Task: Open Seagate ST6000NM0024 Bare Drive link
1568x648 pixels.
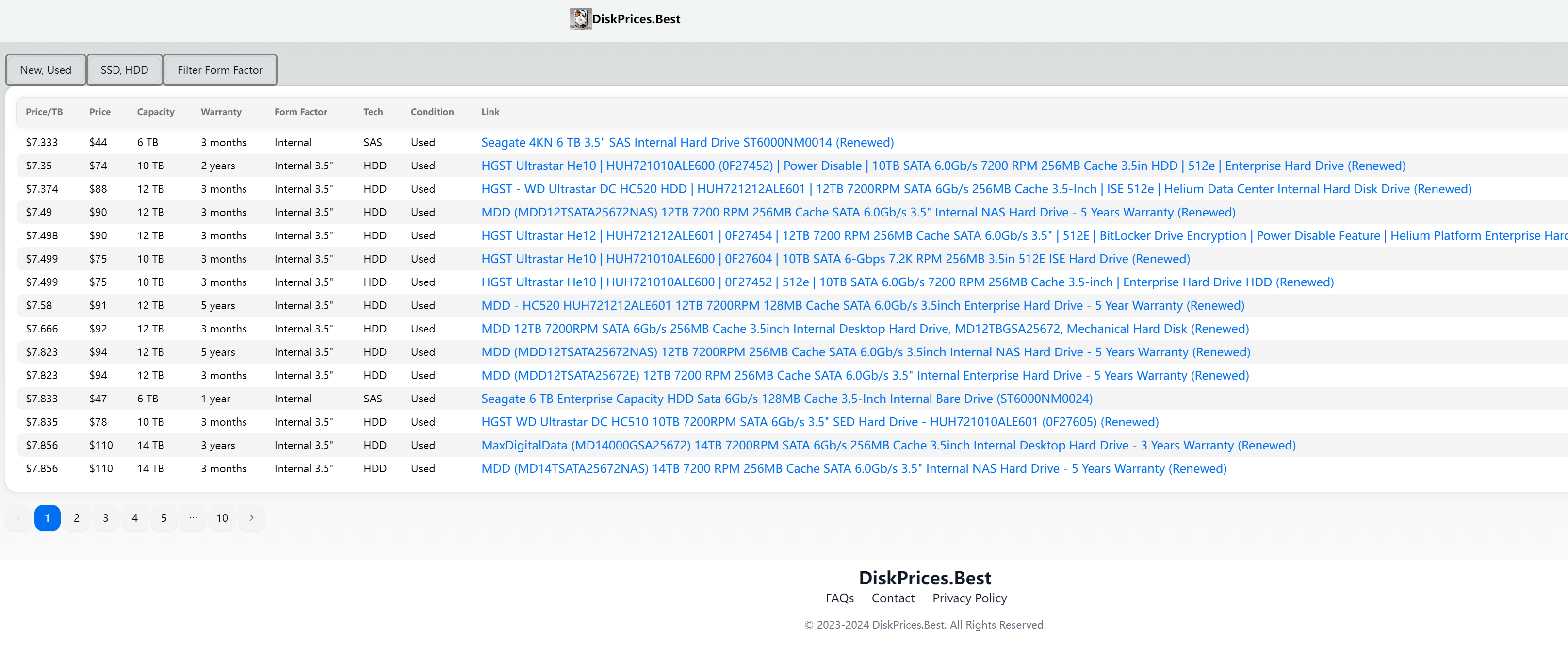Action: pos(787,399)
